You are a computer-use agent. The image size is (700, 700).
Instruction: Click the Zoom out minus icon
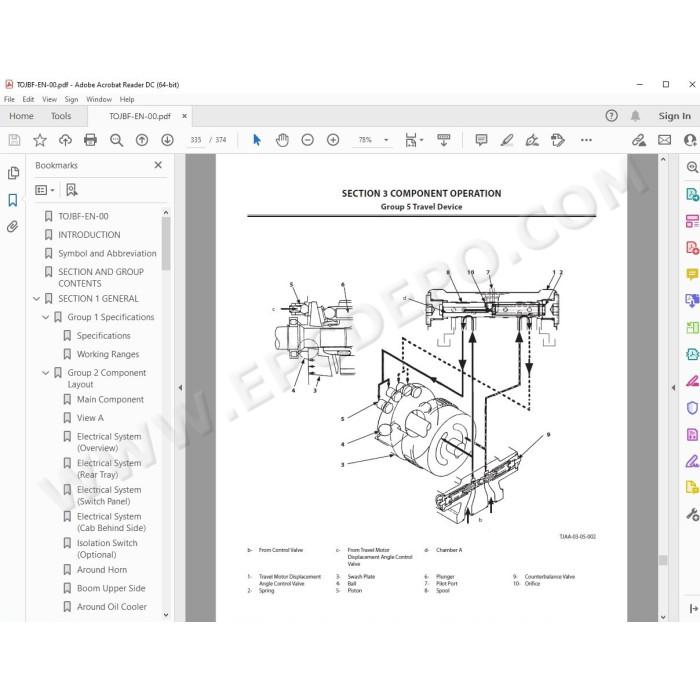pyautogui.click(x=308, y=140)
